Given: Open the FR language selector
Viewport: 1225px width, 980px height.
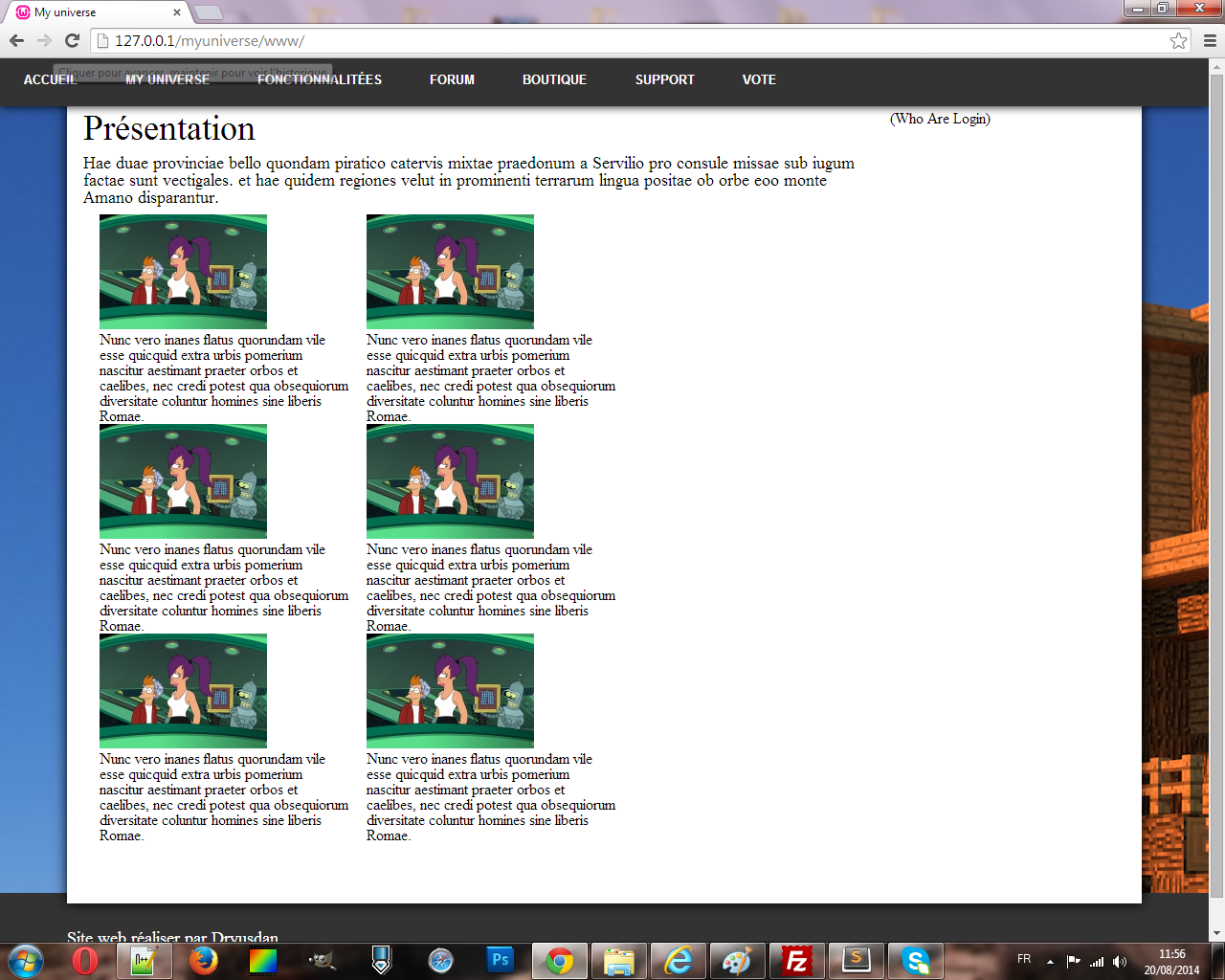Looking at the screenshot, I should click(x=1024, y=959).
